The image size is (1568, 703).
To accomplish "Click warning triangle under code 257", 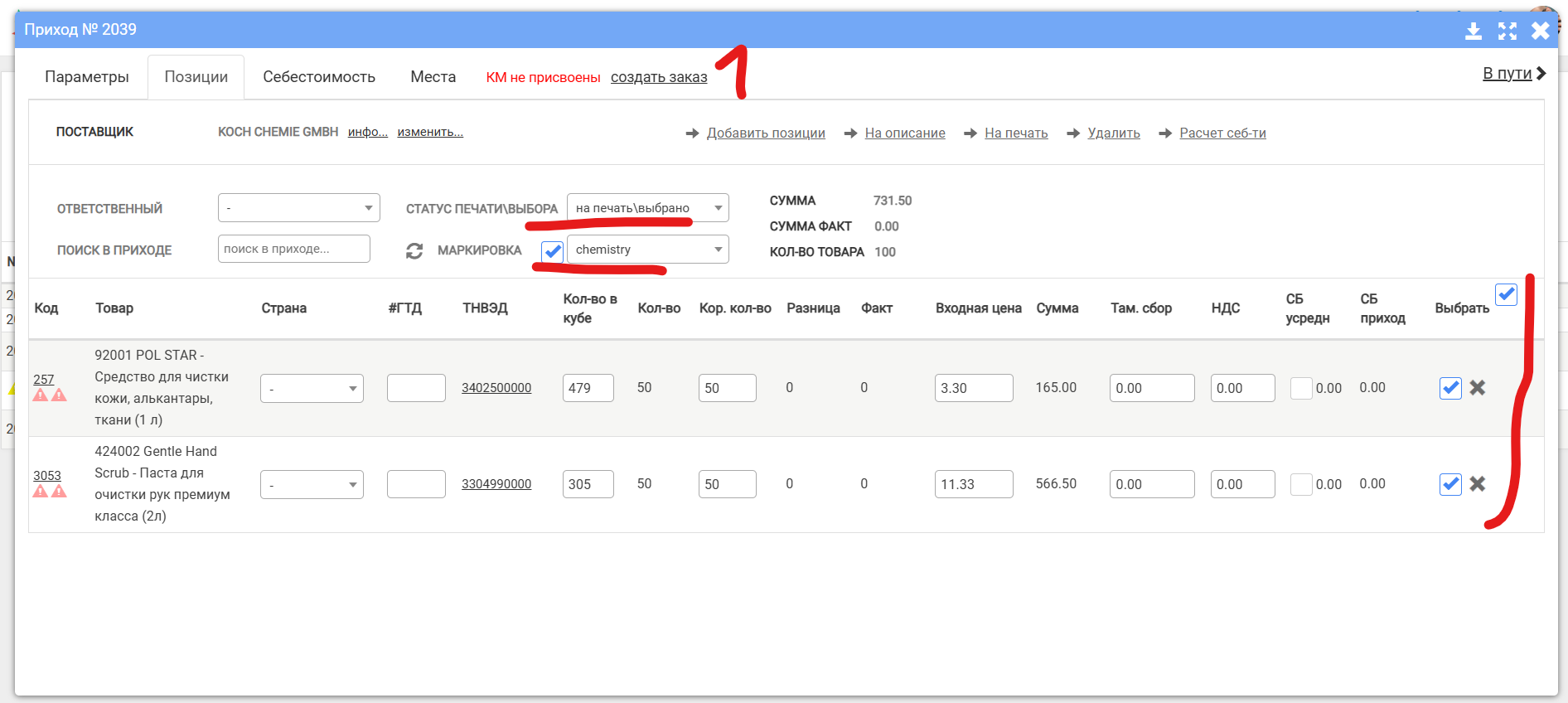I will click(41, 395).
